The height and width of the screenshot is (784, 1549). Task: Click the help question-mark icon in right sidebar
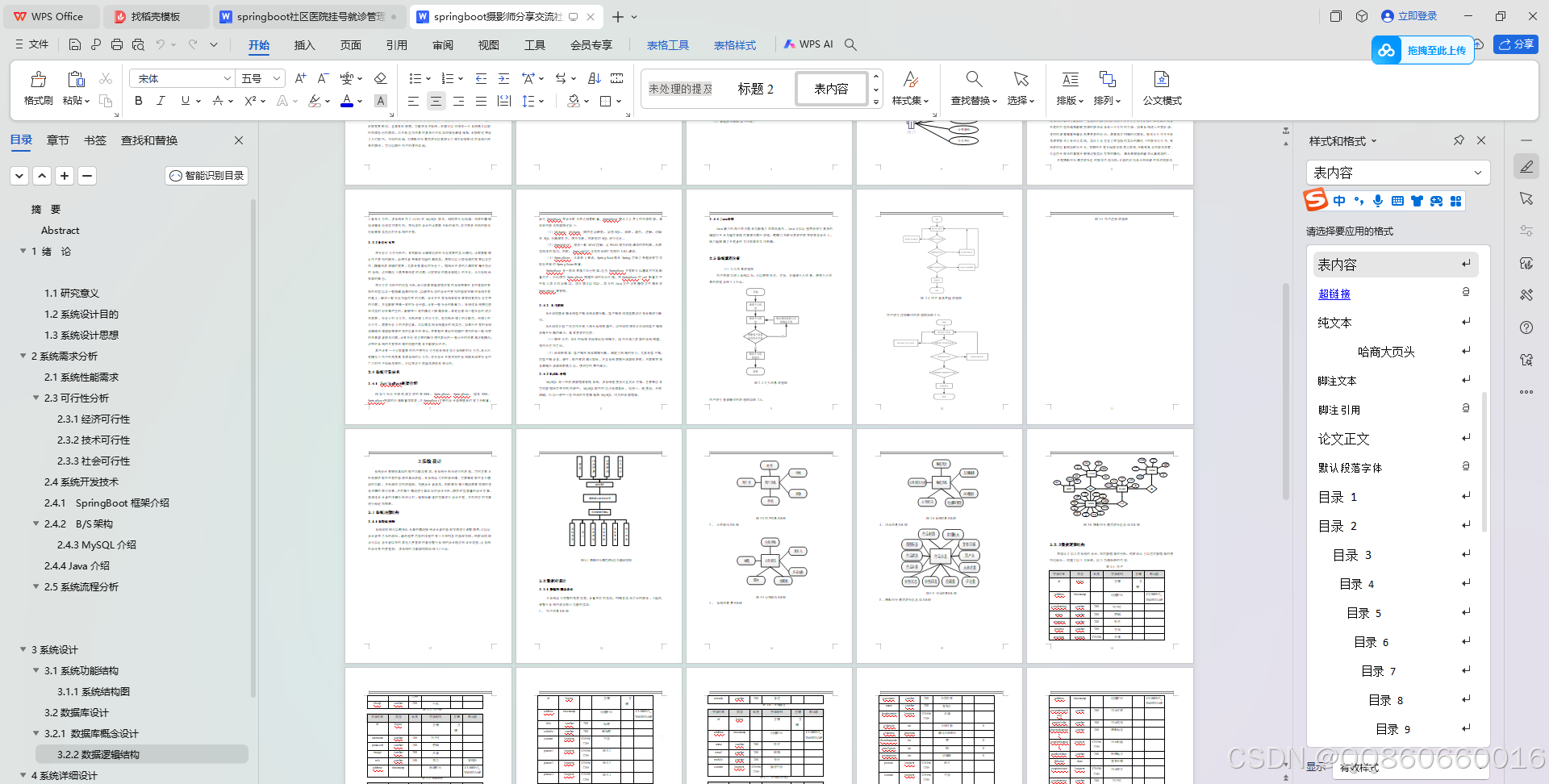(1526, 327)
